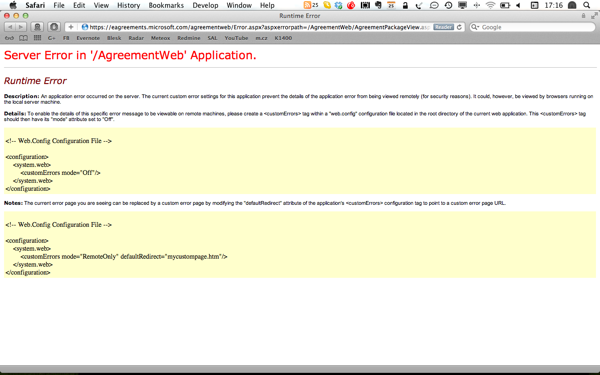
Task: Click the red Vodafone-style menu bar icon
Action: point(351,5)
